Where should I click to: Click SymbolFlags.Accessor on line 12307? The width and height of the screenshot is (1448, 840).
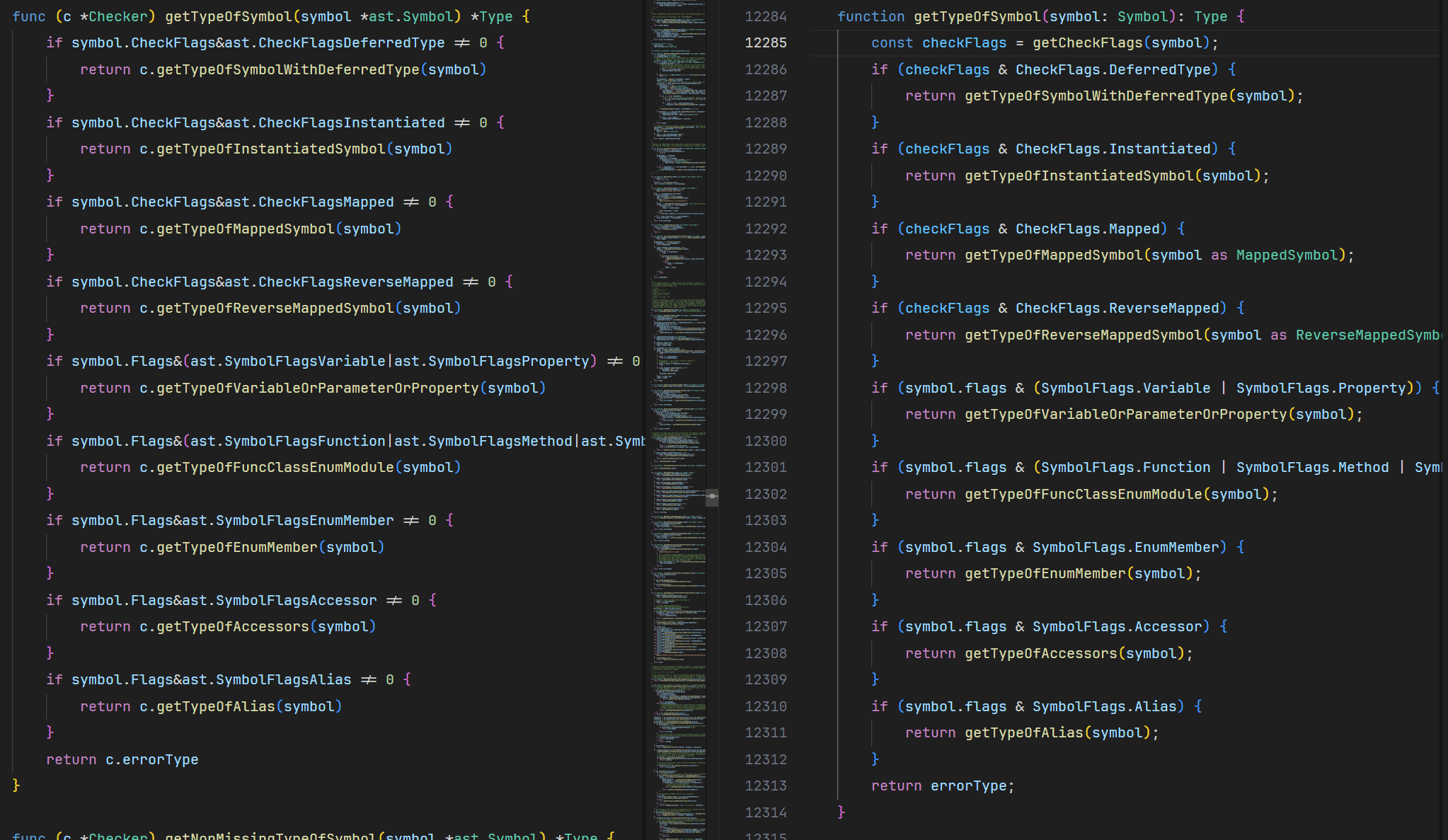click(x=1117, y=626)
